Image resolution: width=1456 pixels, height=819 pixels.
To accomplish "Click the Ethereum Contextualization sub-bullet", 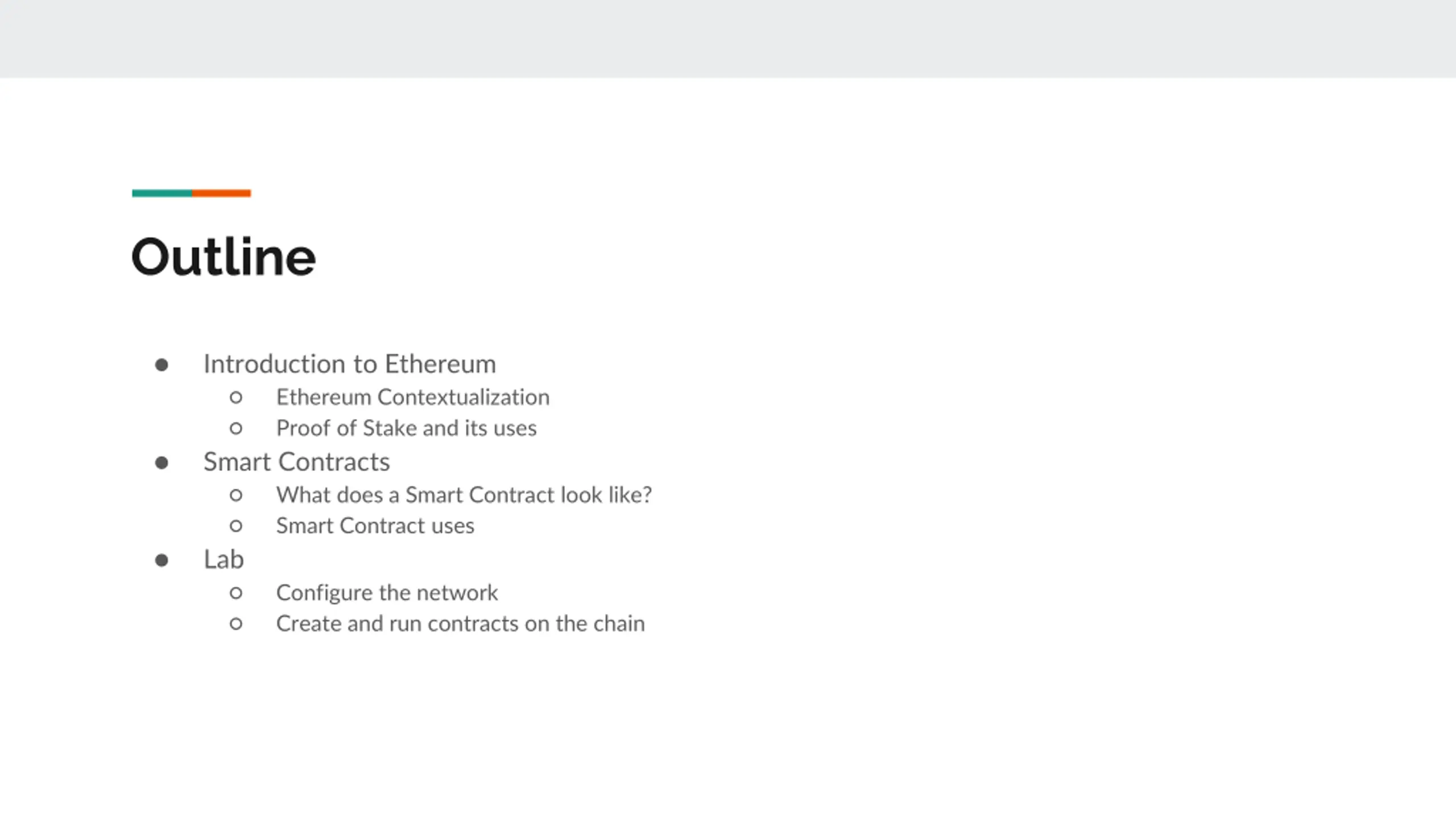I will (x=413, y=397).
